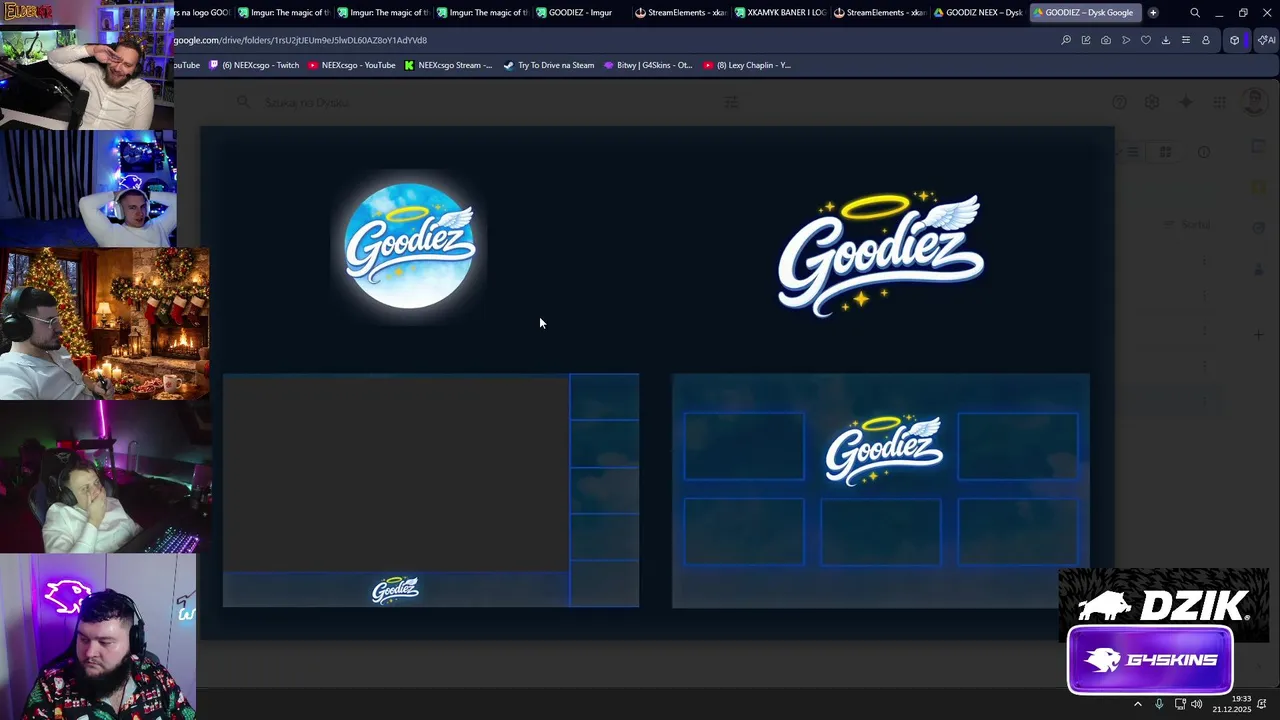Switch to GOODIZ NEEX Dysk tab
The image size is (1280, 720).
click(978, 13)
